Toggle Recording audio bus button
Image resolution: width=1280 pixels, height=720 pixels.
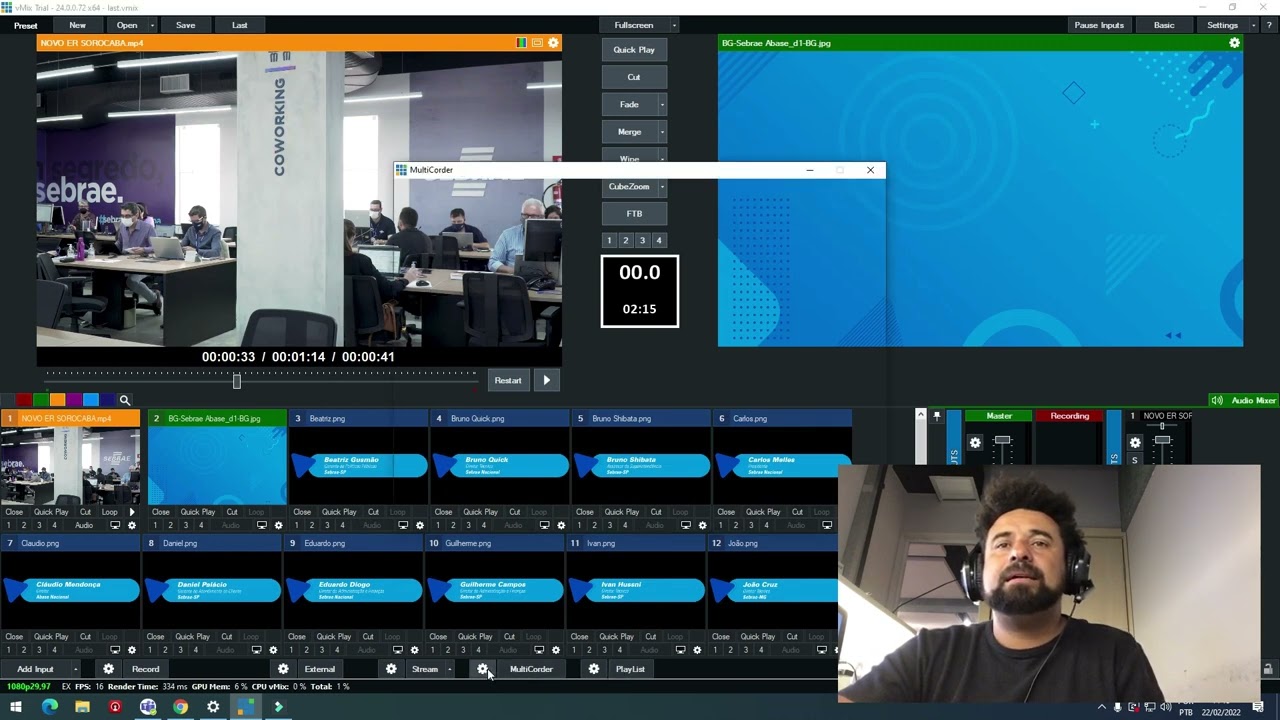coord(1069,416)
